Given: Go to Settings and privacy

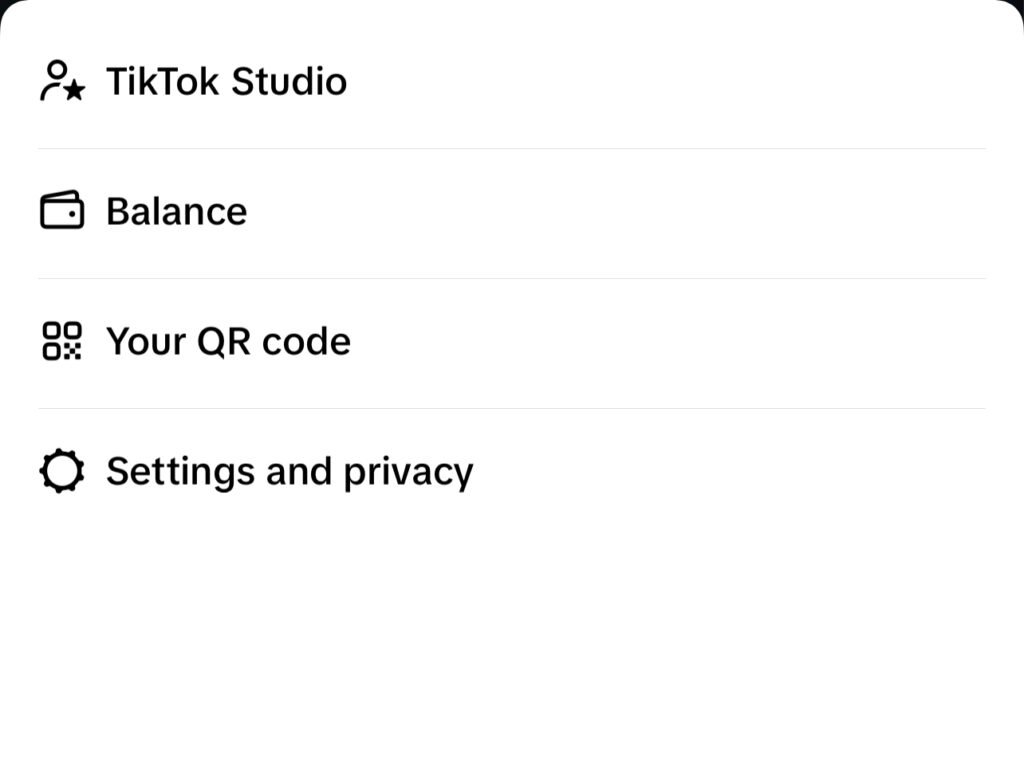Looking at the screenshot, I should click(x=289, y=471).
